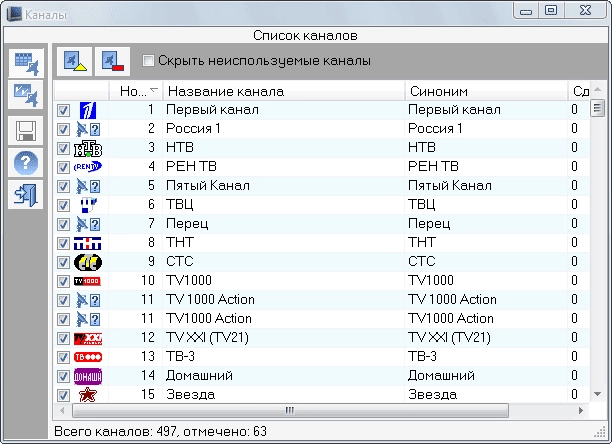This screenshot has width=612, height=444.
Task: Minimize the Каналы window
Action: 526,11
